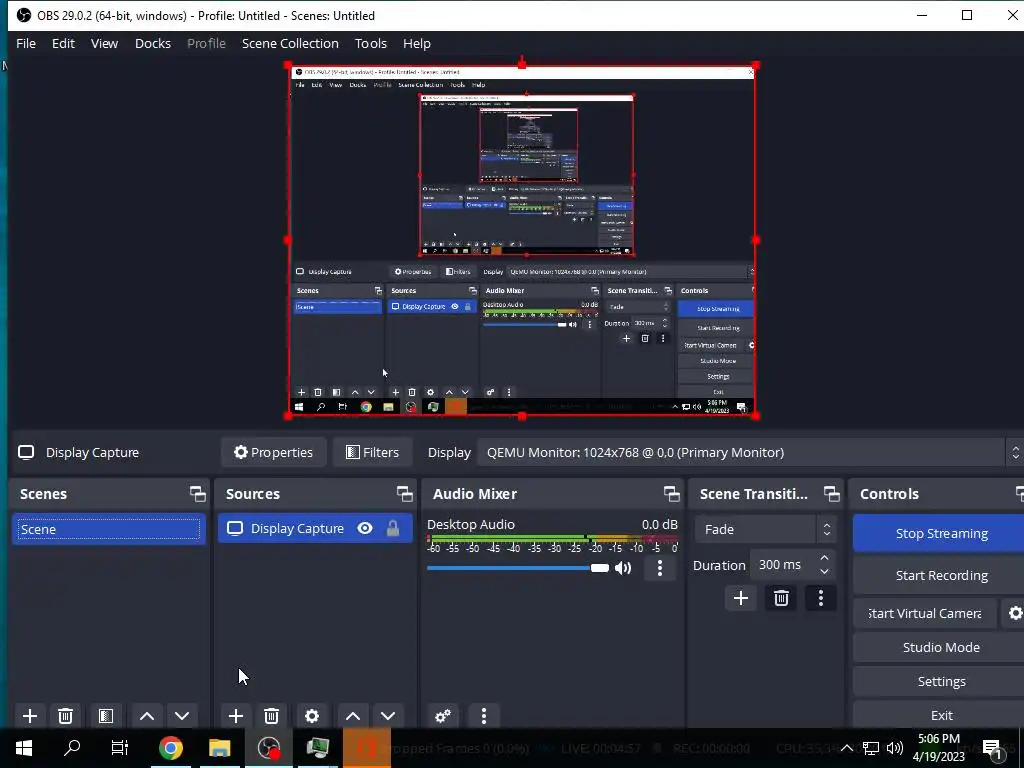Open Windows Start menu
1024x768 pixels.
click(x=24, y=748)
